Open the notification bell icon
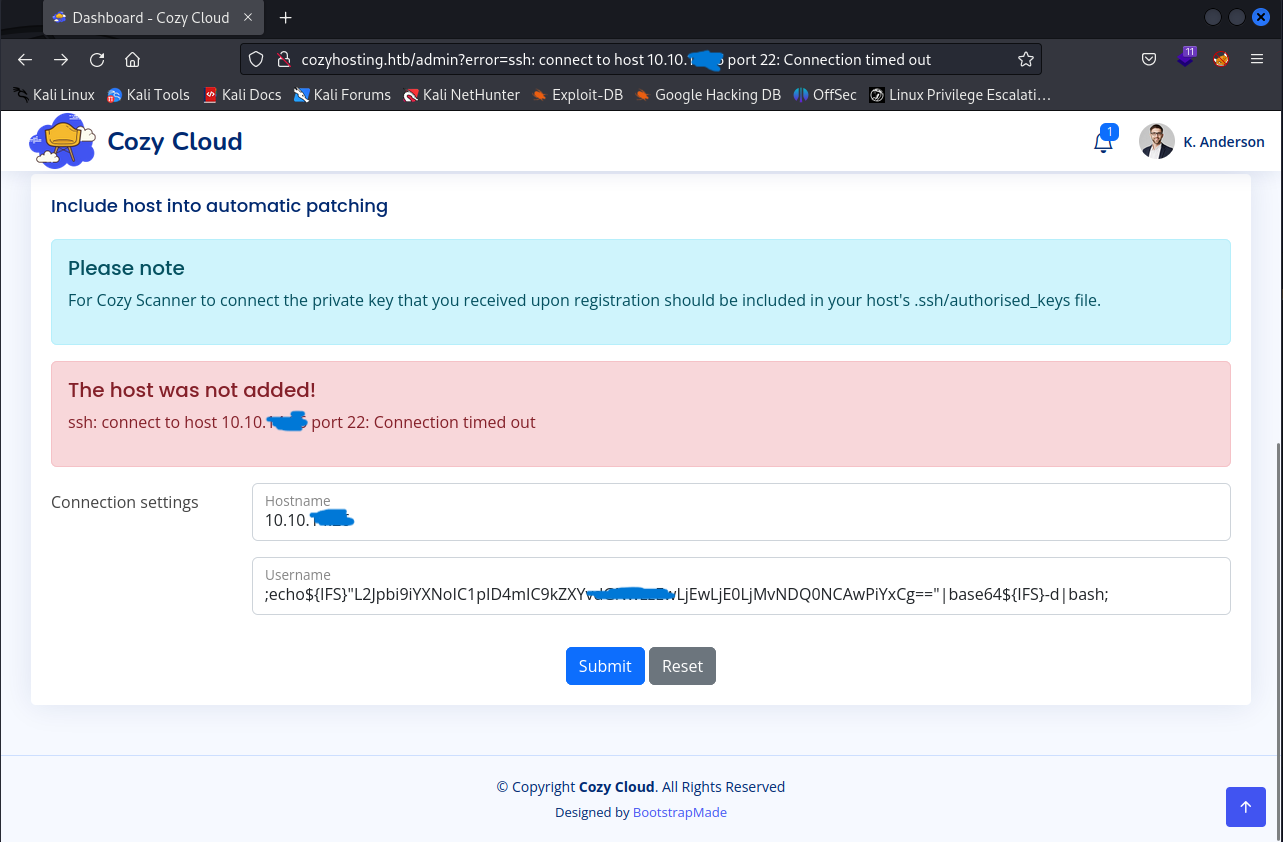1283x842 pixels. click(1103, 142)
